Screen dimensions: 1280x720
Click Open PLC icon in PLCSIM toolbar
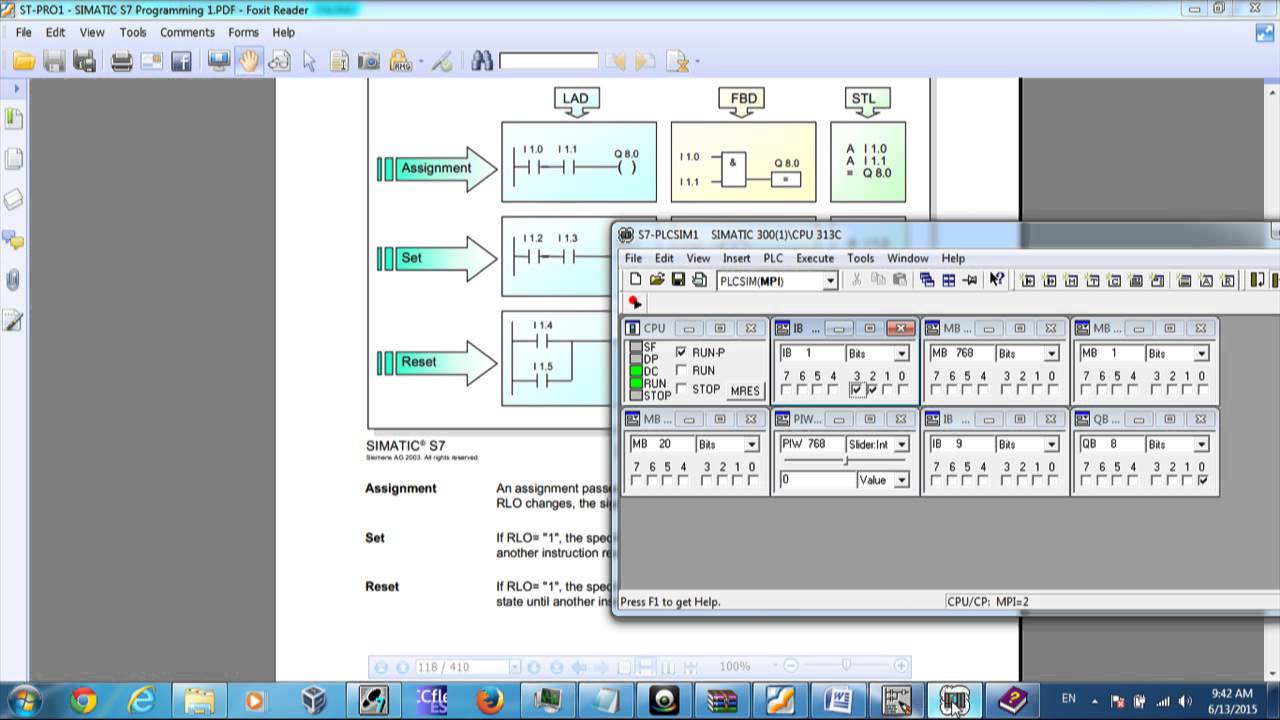657,280
